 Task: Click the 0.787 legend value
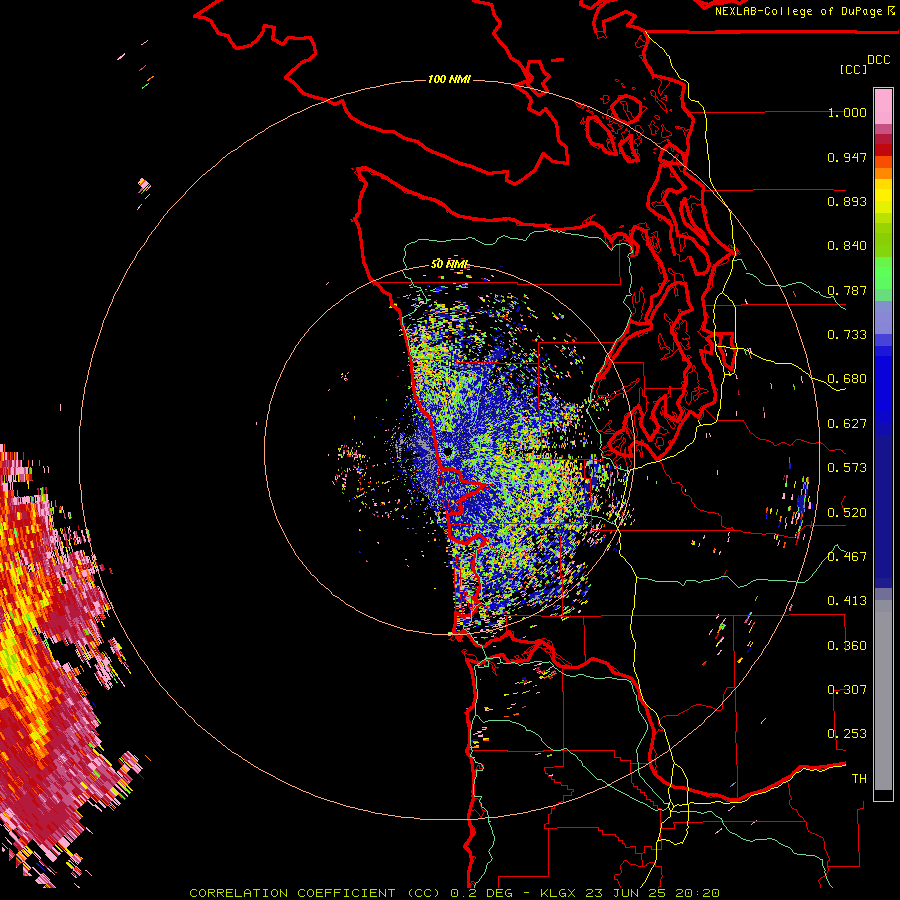point(847,290)
